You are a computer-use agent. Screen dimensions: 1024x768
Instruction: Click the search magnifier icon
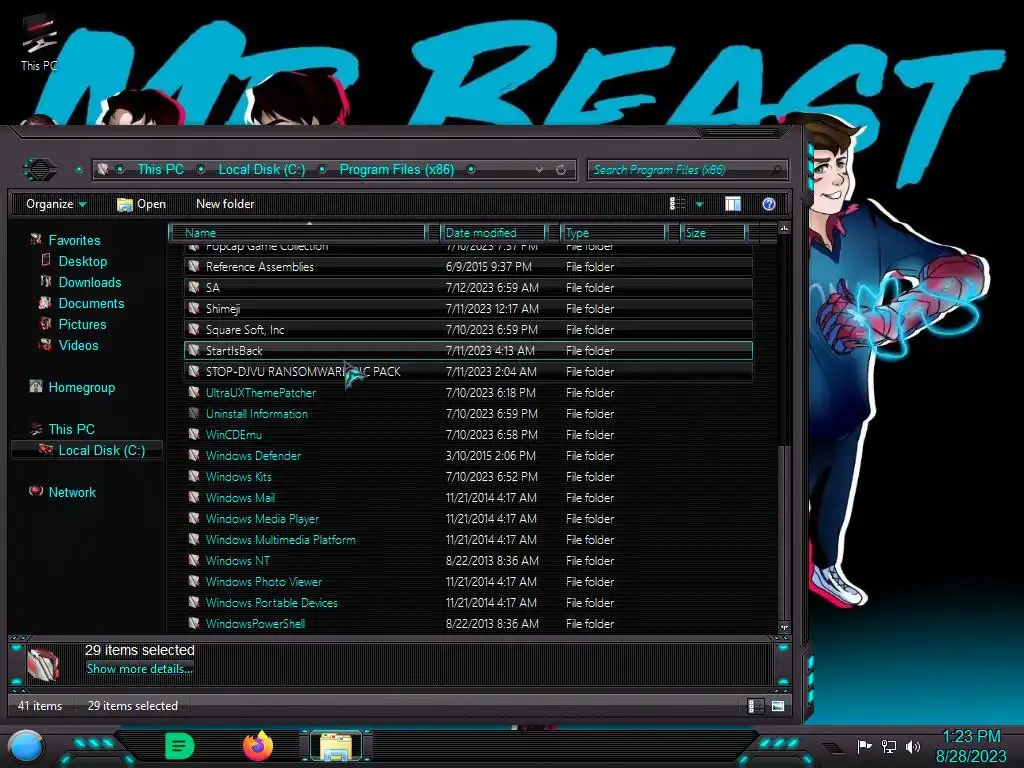(x=776, y=170)
